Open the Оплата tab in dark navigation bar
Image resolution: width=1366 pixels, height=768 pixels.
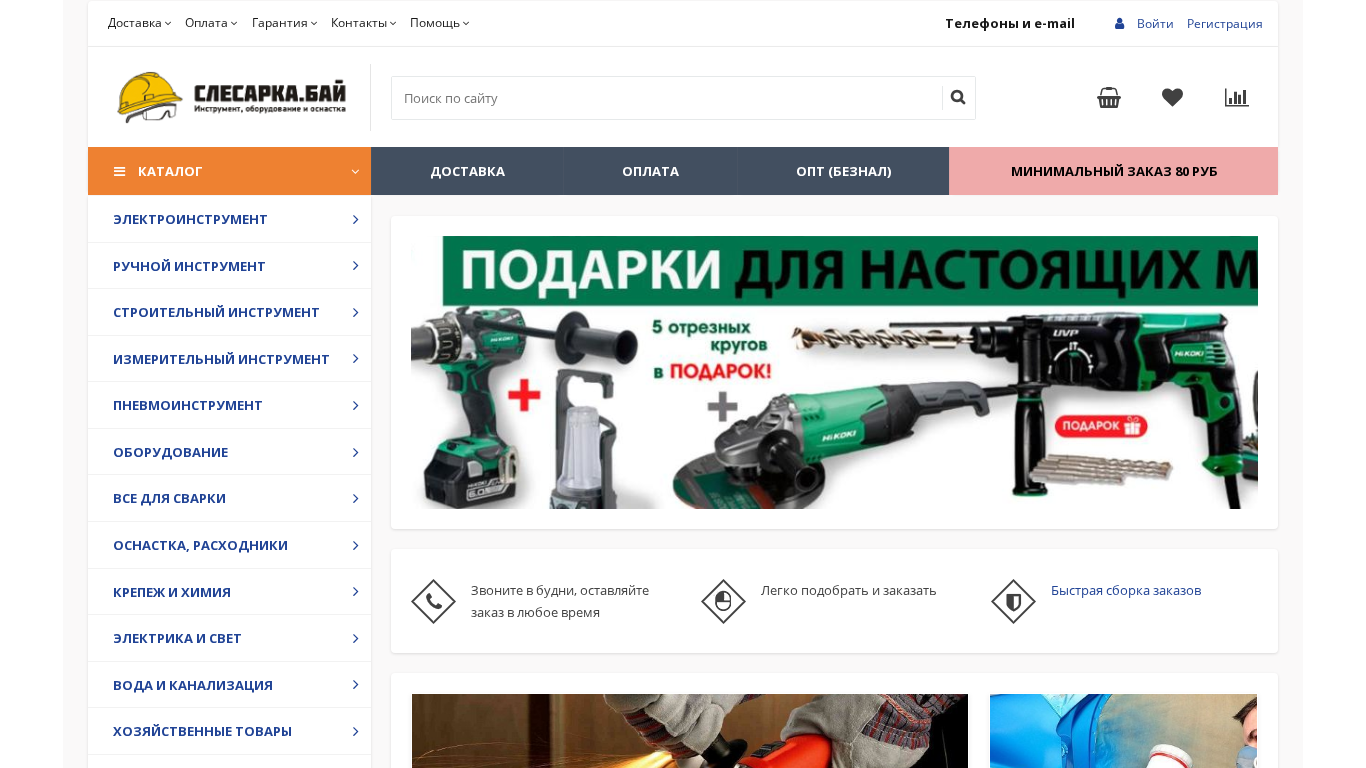[650, 171]
